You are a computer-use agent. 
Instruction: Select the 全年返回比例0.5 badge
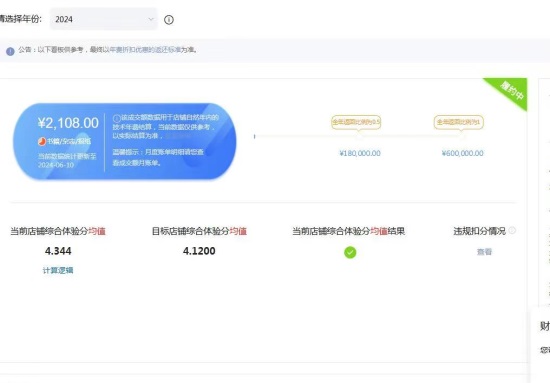(356, 122)
